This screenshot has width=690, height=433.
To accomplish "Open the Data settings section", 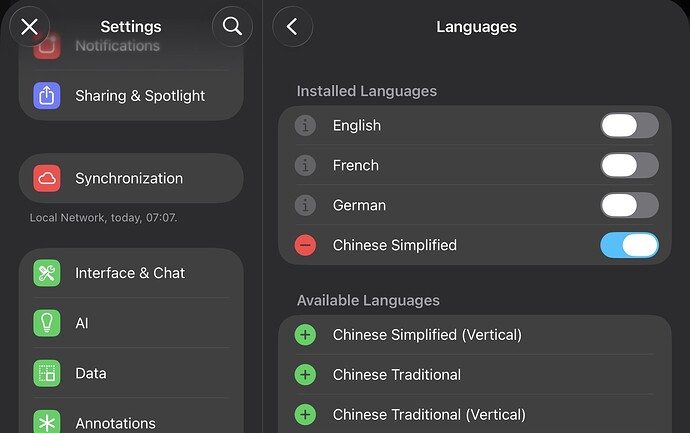I will pos(131,374).
